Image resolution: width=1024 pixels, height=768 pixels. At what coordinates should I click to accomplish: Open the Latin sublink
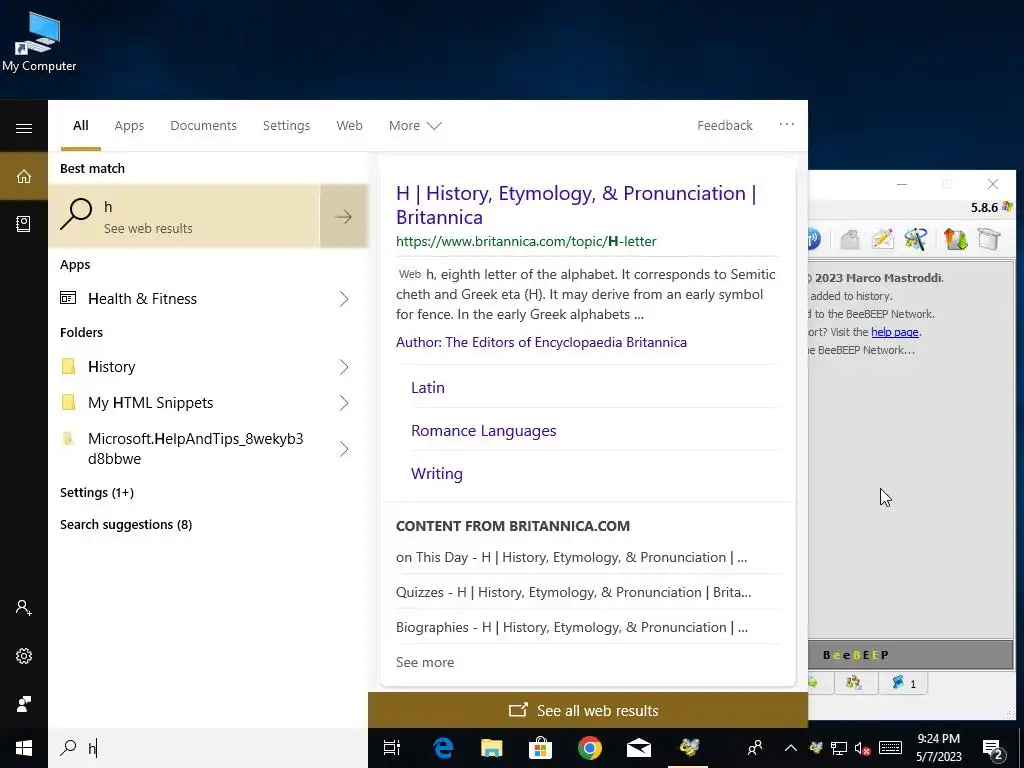pos(428,387)
